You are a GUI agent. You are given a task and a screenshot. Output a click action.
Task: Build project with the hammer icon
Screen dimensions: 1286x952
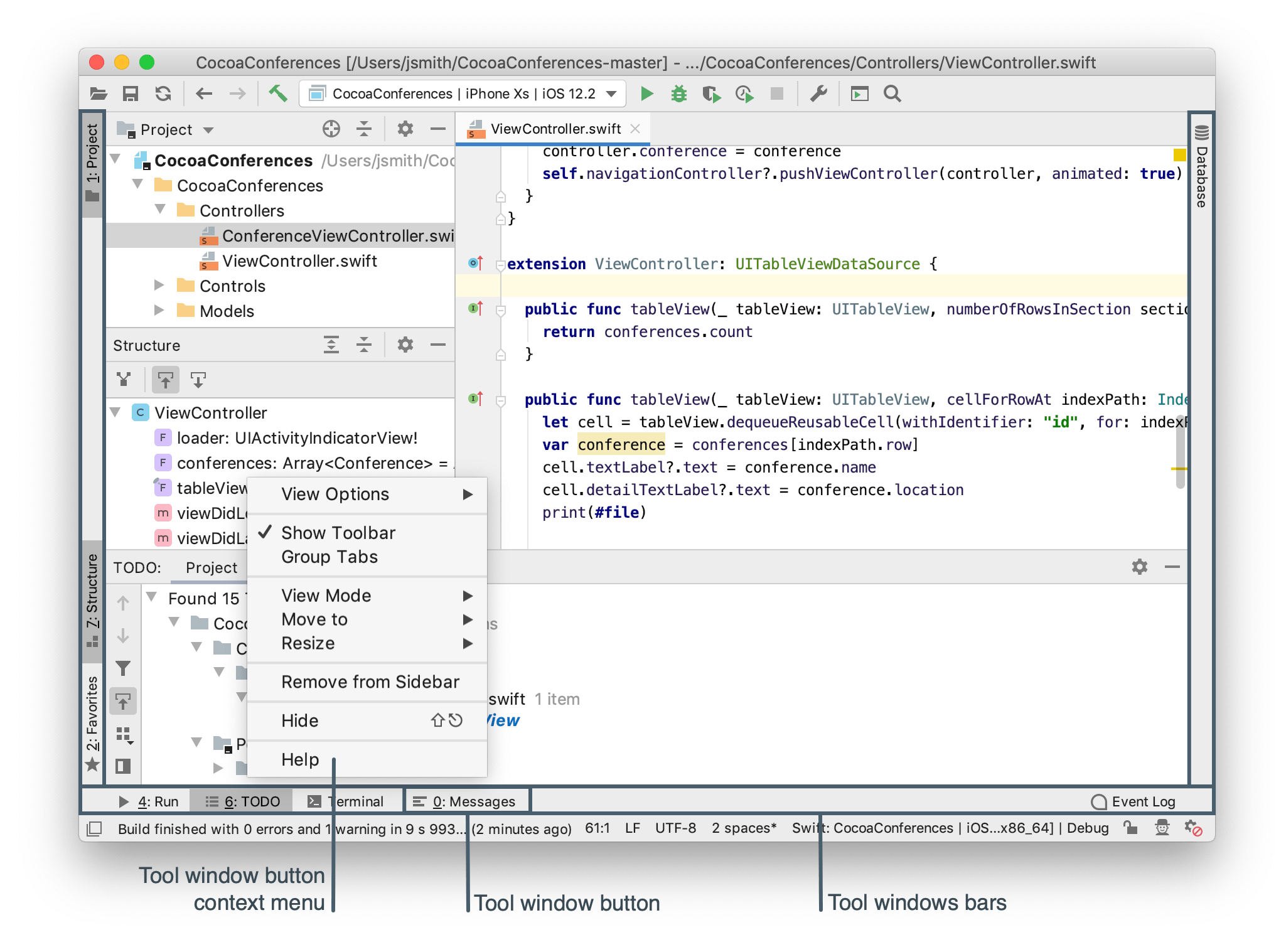278,94
